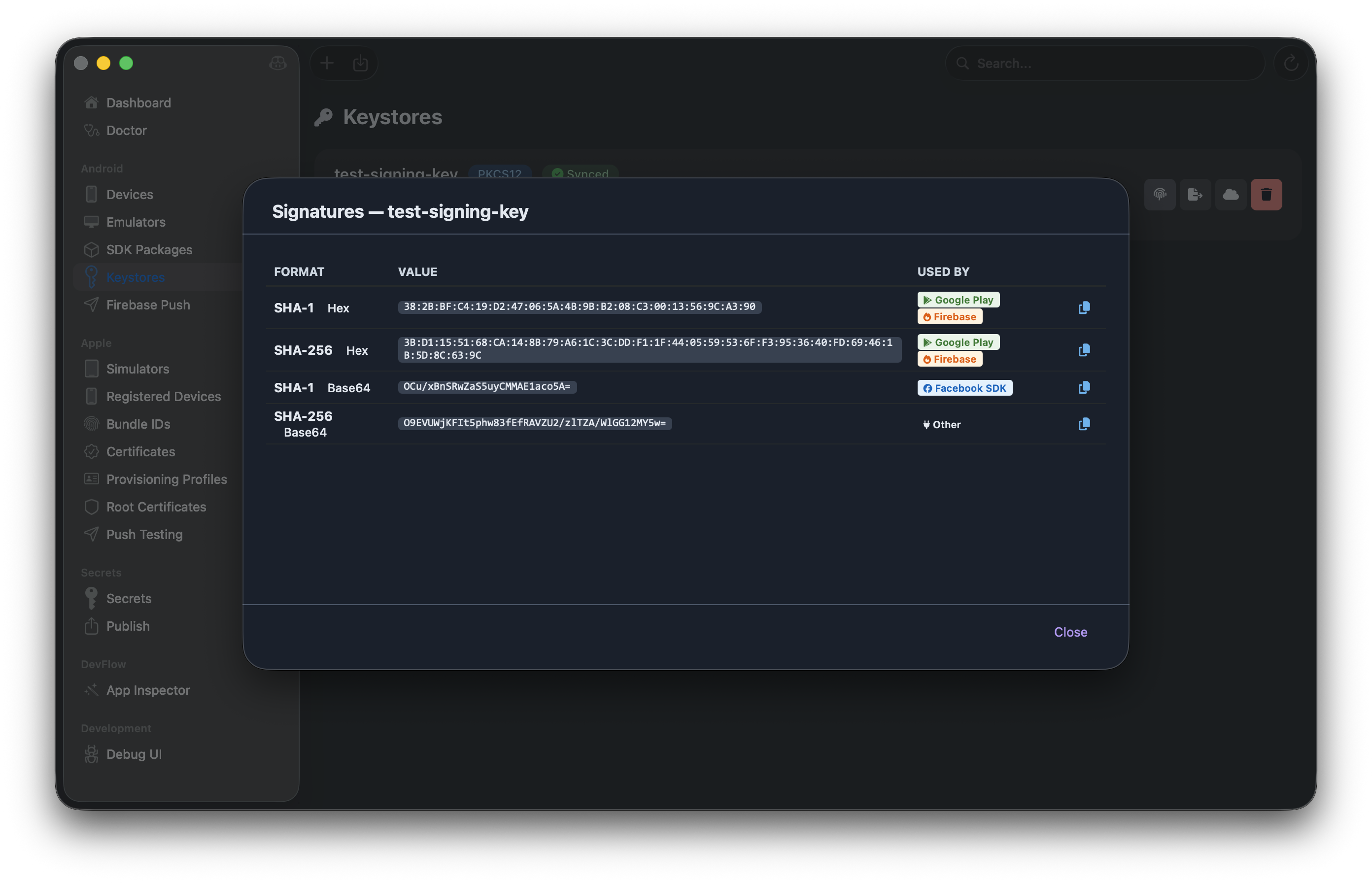Click the green zoom window button
The image size is (1372, 883).
[126, 63]
